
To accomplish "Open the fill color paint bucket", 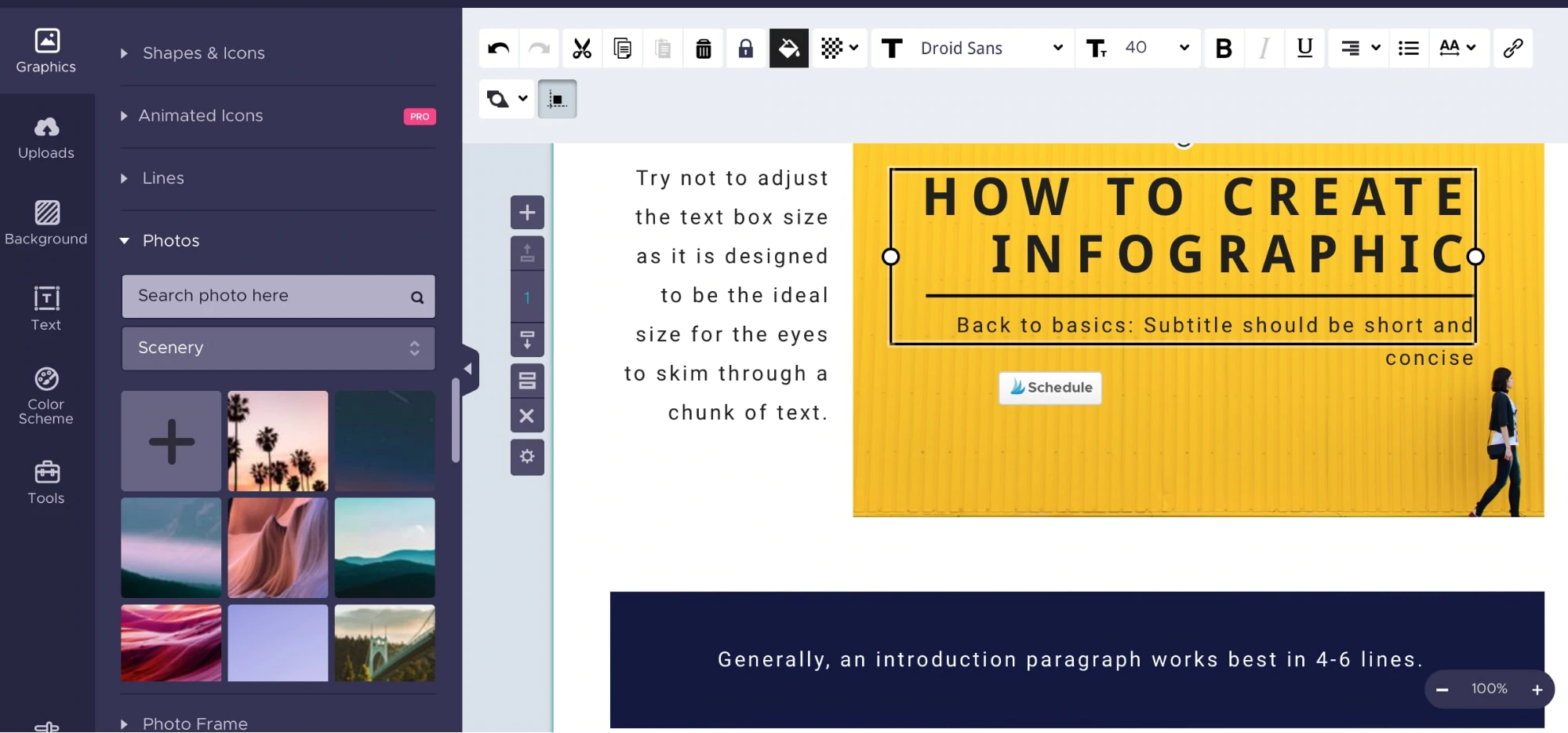I will tap(788, 49).
